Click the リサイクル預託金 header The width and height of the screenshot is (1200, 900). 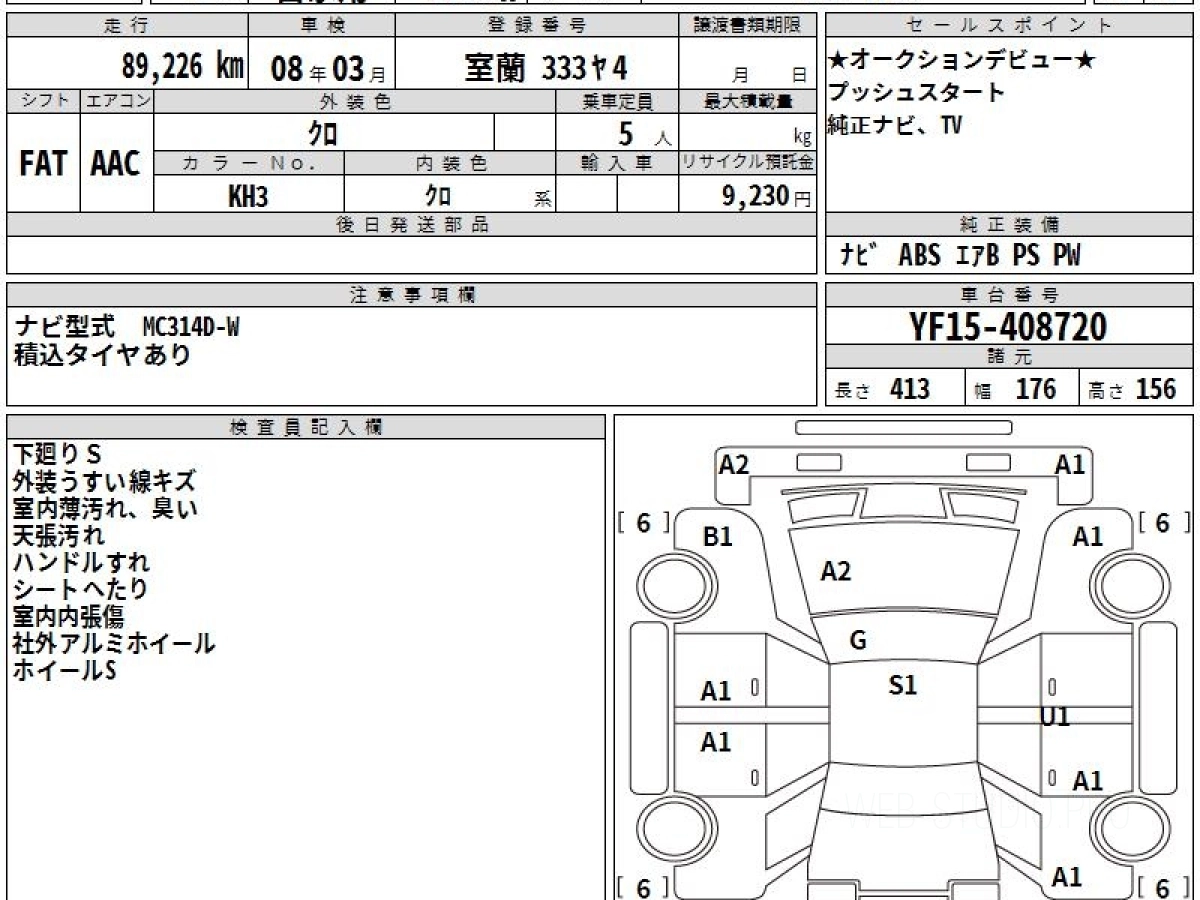pyautogui.click(x=747, y=163)
